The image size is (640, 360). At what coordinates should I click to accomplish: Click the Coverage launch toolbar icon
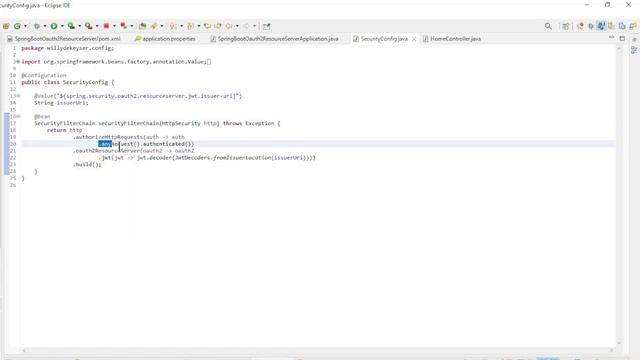click(71, 26)
